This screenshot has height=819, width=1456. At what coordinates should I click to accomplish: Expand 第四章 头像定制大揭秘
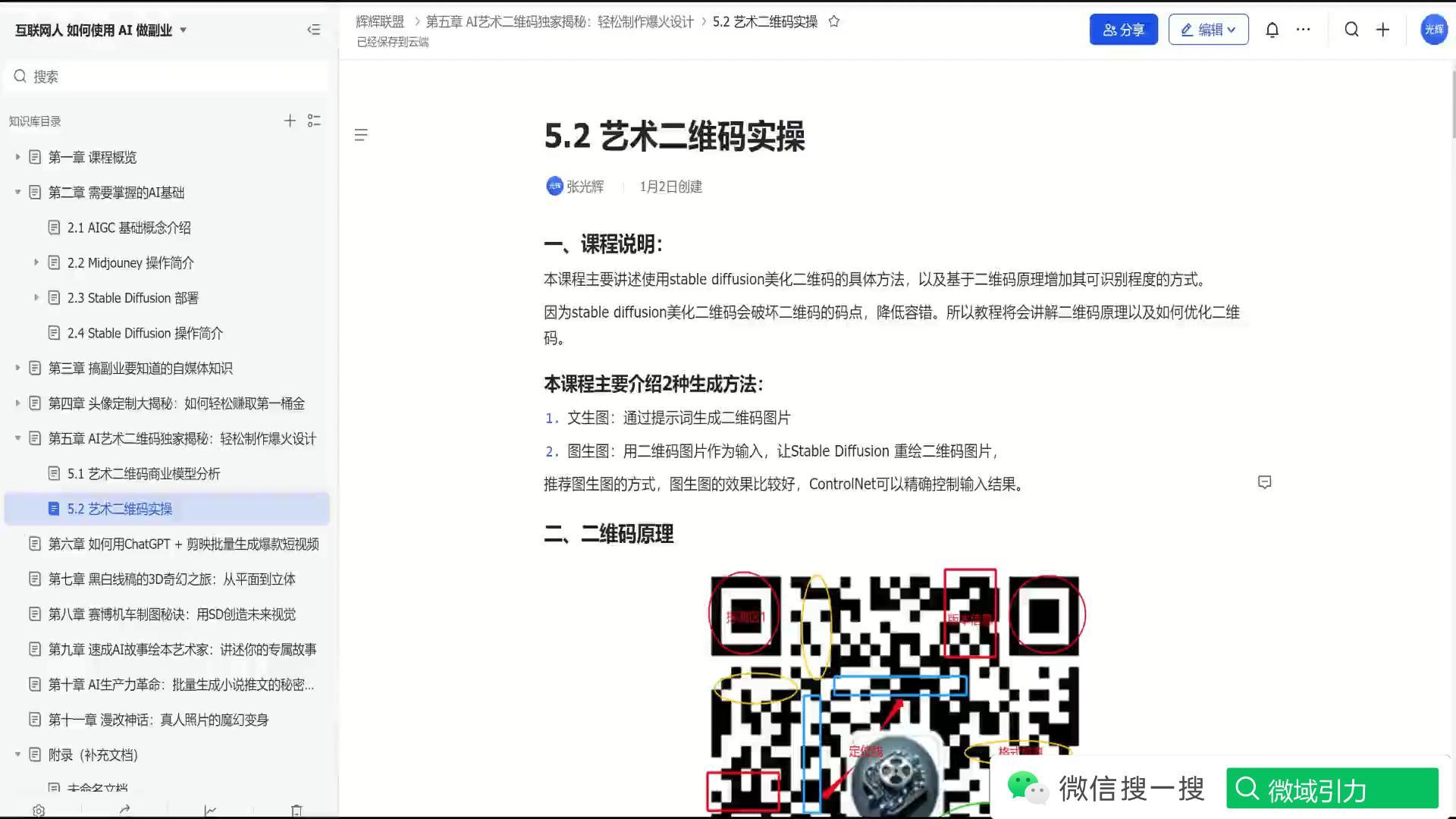click(x=17, y=403)
